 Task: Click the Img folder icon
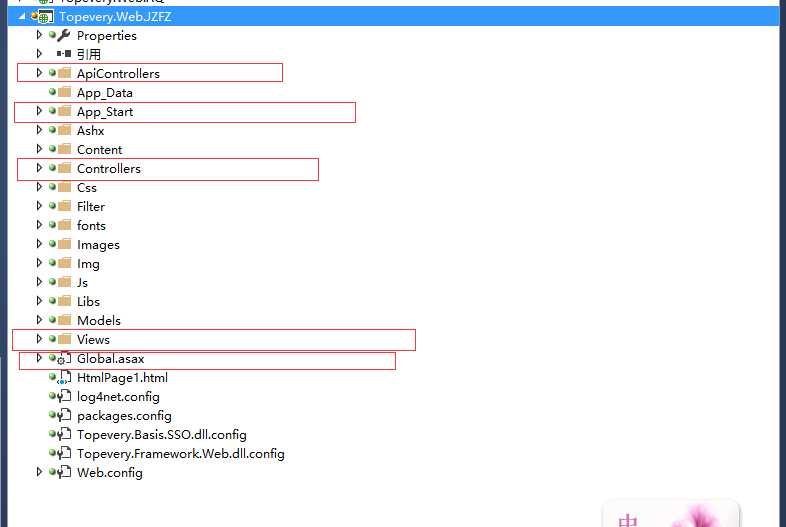(64, 263)
